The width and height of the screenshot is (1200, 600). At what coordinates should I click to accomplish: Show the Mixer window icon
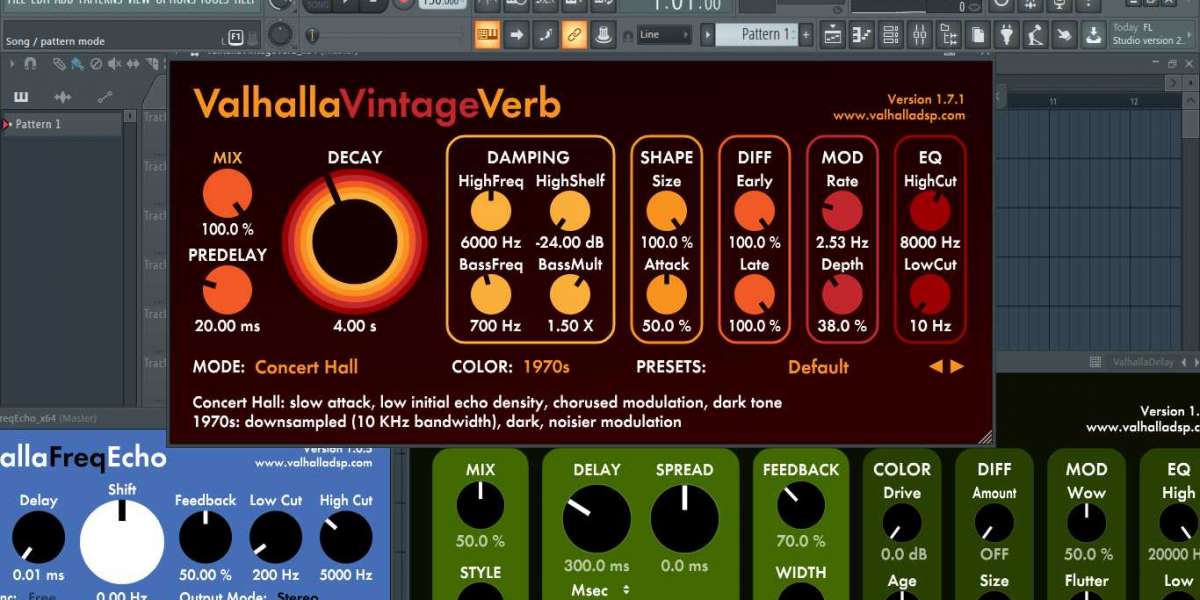[921, 35]
